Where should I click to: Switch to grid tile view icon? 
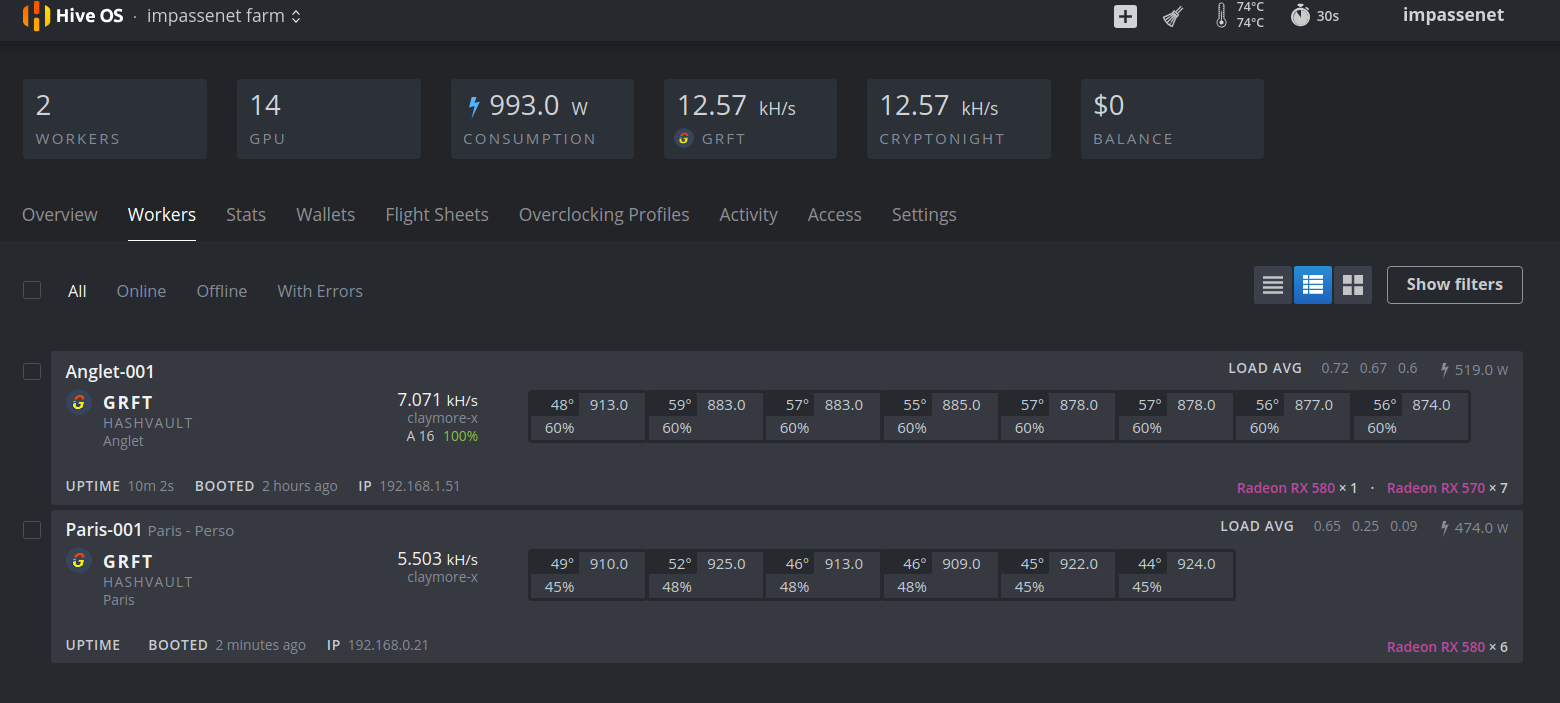[1353, 285]
